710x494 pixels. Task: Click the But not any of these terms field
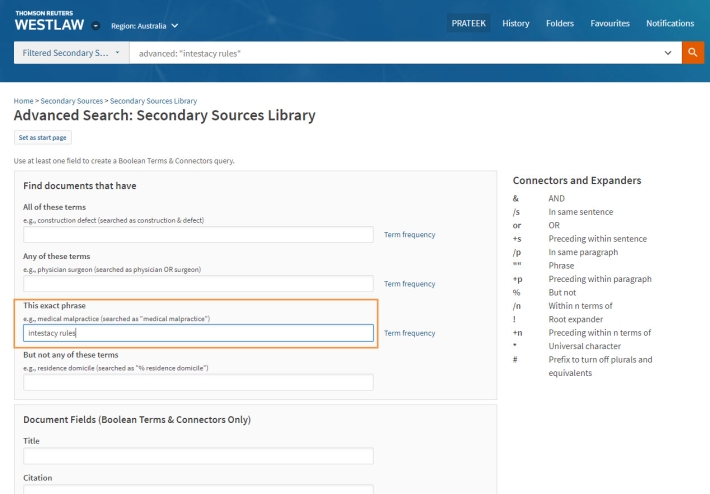pyautogui.click(x=198, y=382)
